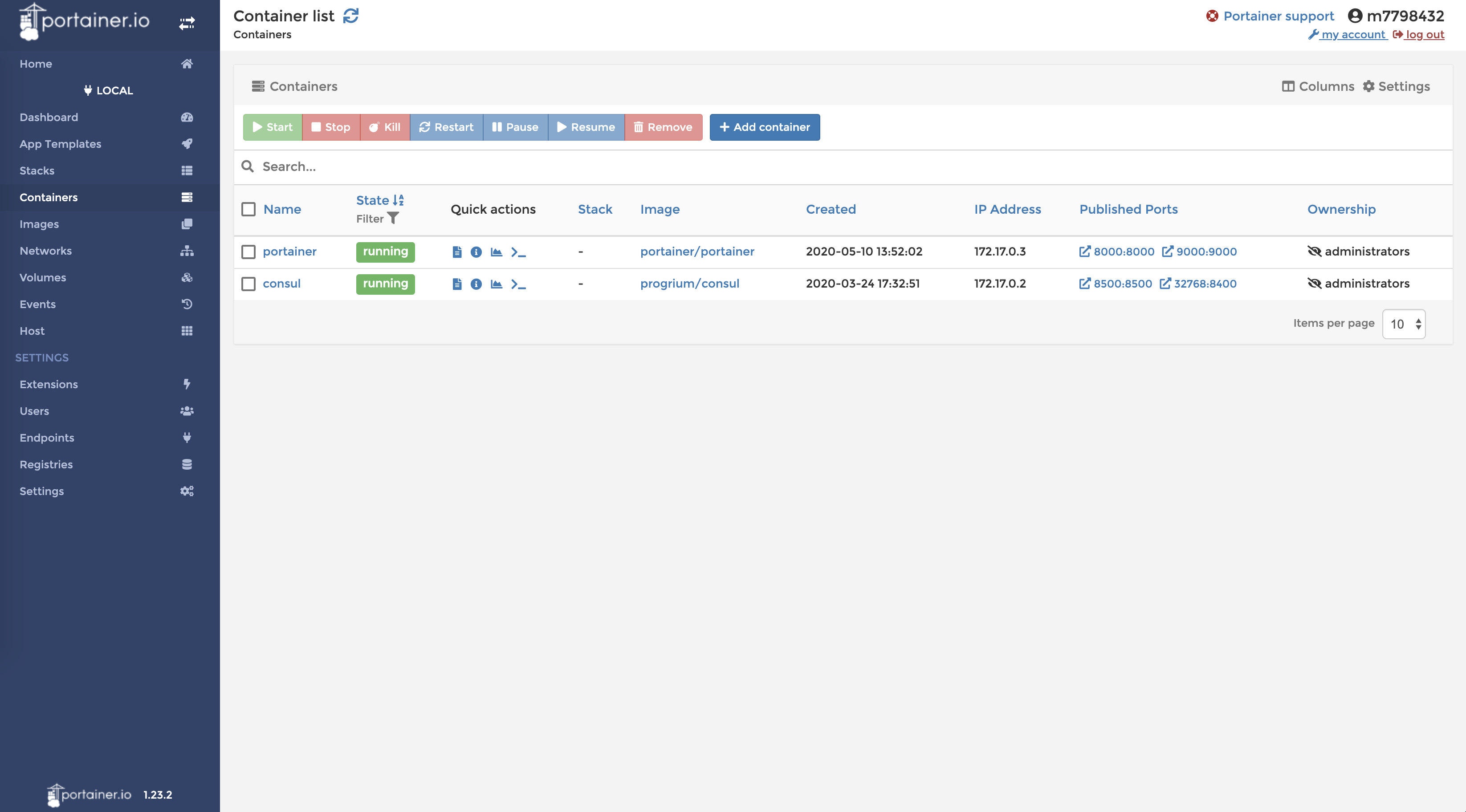Open the Items per page dropdown
1466x812 pixels.
1403,324
